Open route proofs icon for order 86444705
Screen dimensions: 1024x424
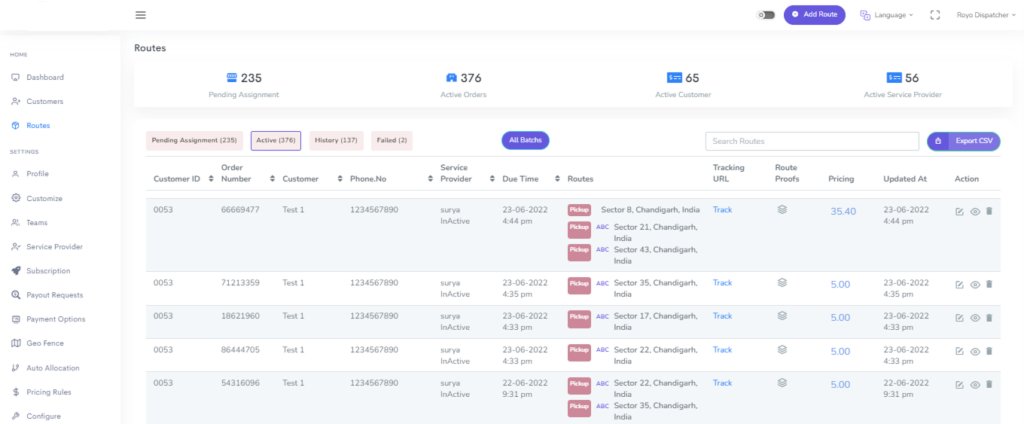tap(783, 350)
